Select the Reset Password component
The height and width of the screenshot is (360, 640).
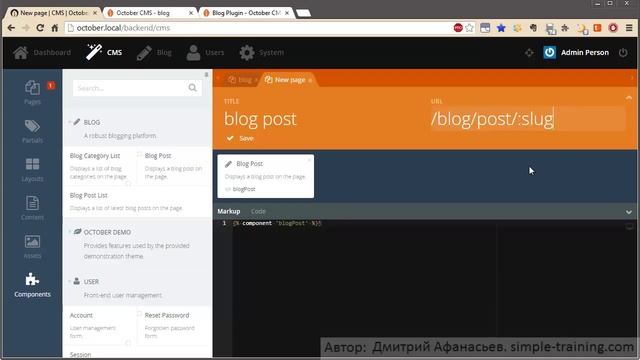[x=174, y=325]
